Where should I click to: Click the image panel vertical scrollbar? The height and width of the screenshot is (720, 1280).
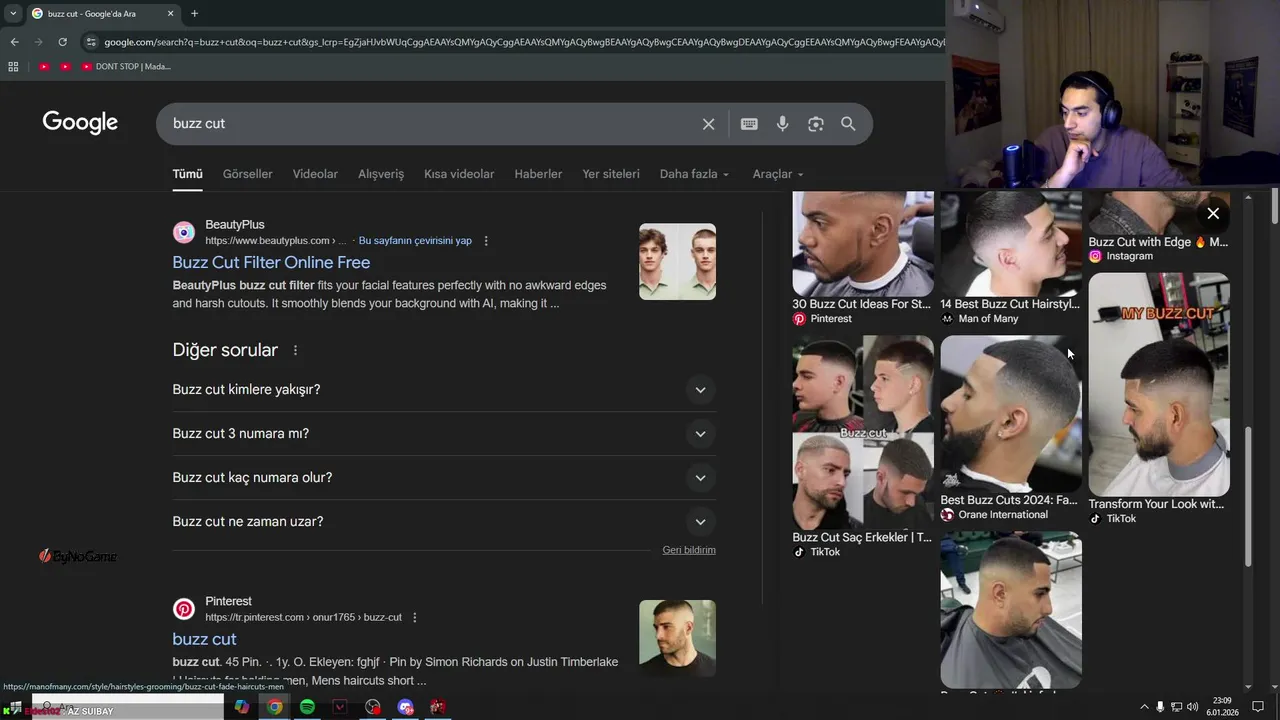click(1248, 496)
